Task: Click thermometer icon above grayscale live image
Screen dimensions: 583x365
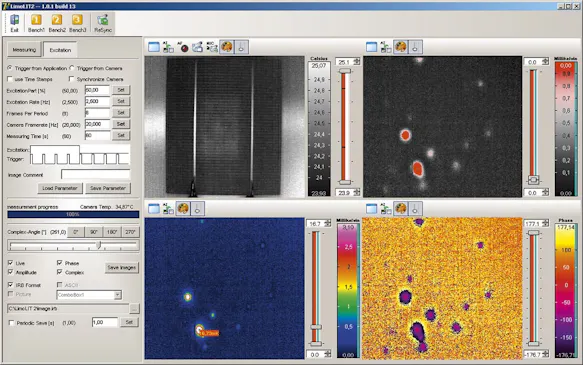Action: [x=241, y=47]
